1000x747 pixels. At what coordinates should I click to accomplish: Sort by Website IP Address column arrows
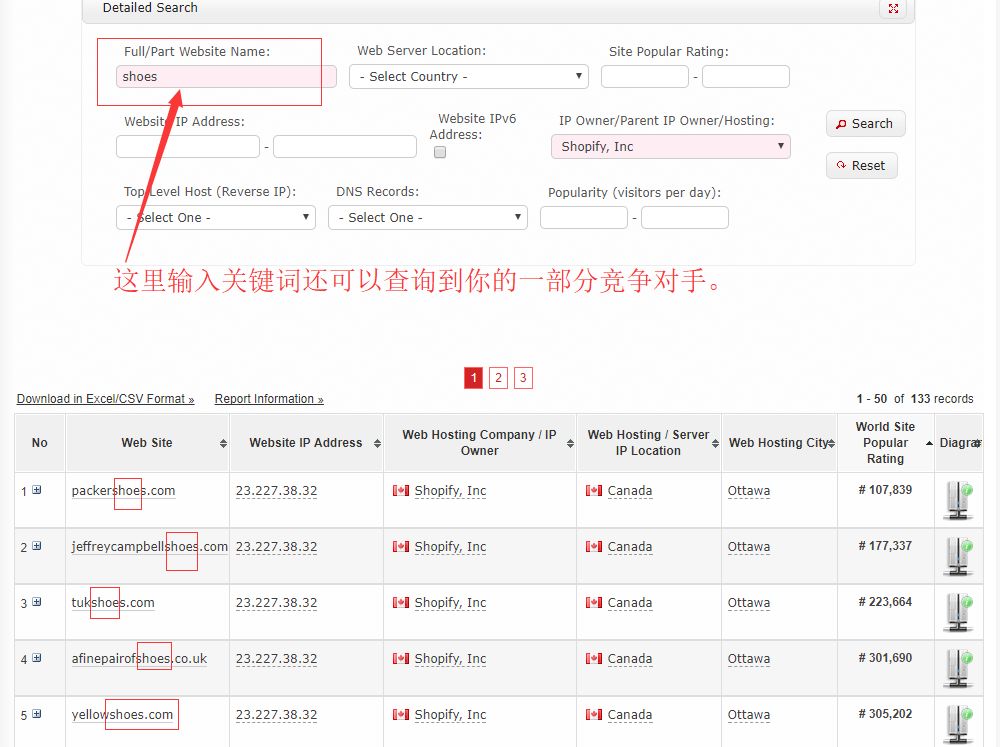(377, 443)
